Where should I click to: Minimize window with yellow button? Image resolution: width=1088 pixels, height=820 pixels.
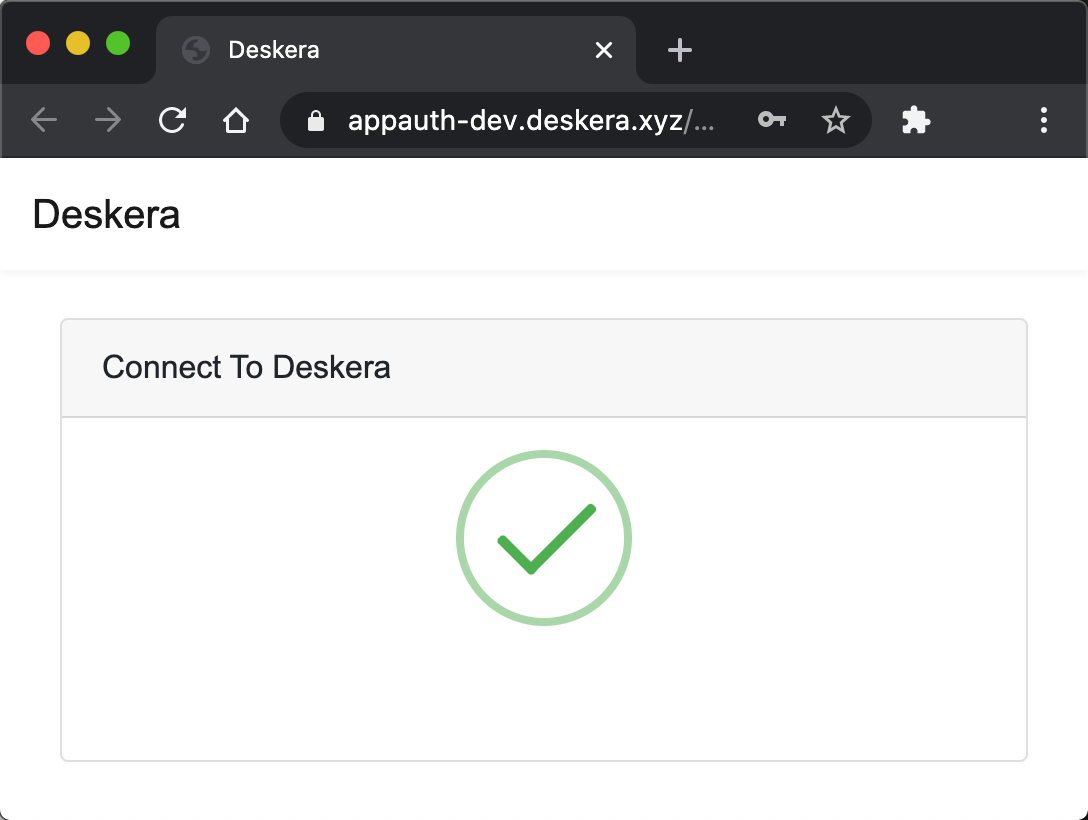[x=78, y=43]
